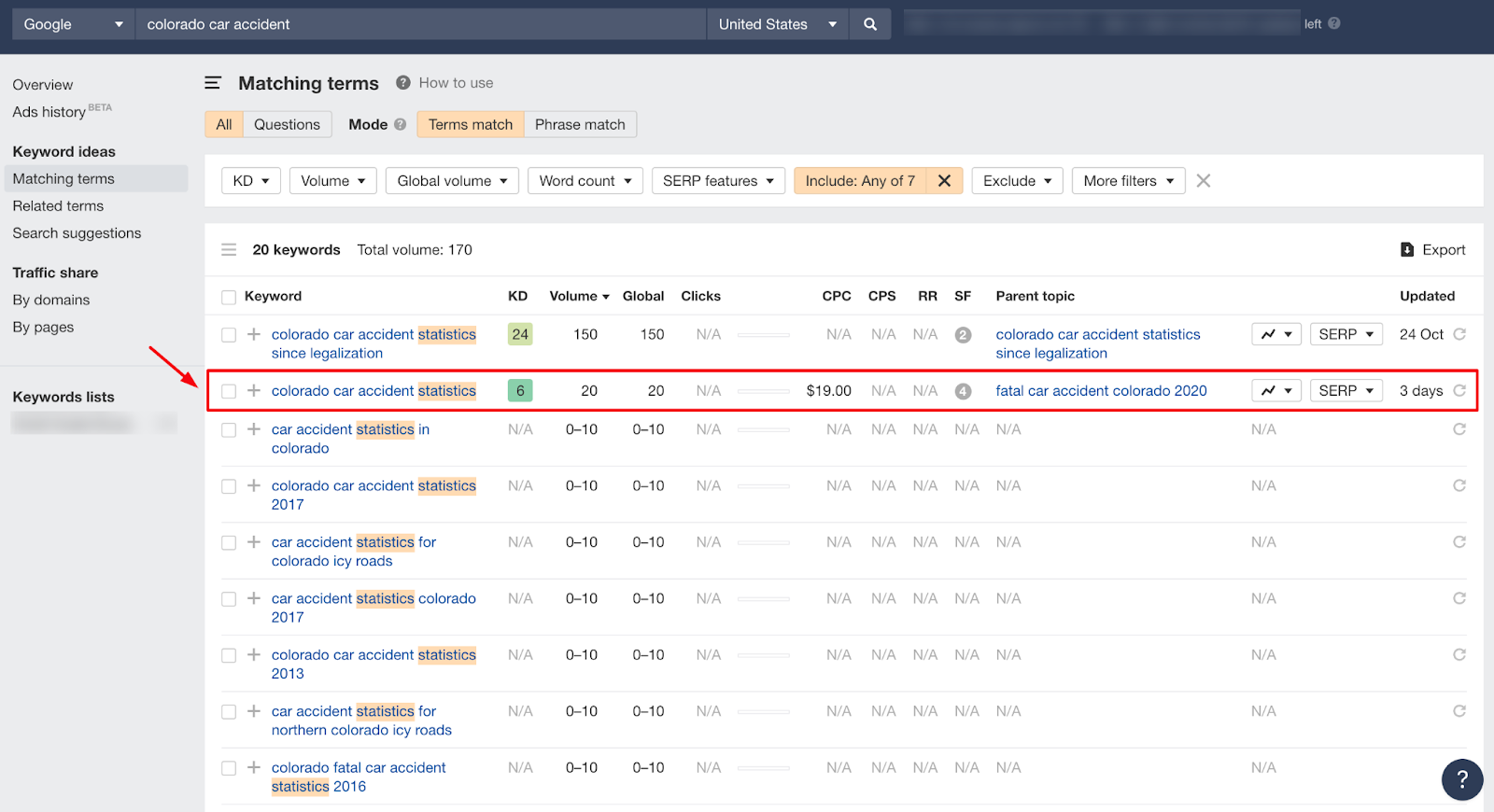The image size is (1494, 812).
Task: Click SF badge 4 in highlighted row
Action: (964, 391)
